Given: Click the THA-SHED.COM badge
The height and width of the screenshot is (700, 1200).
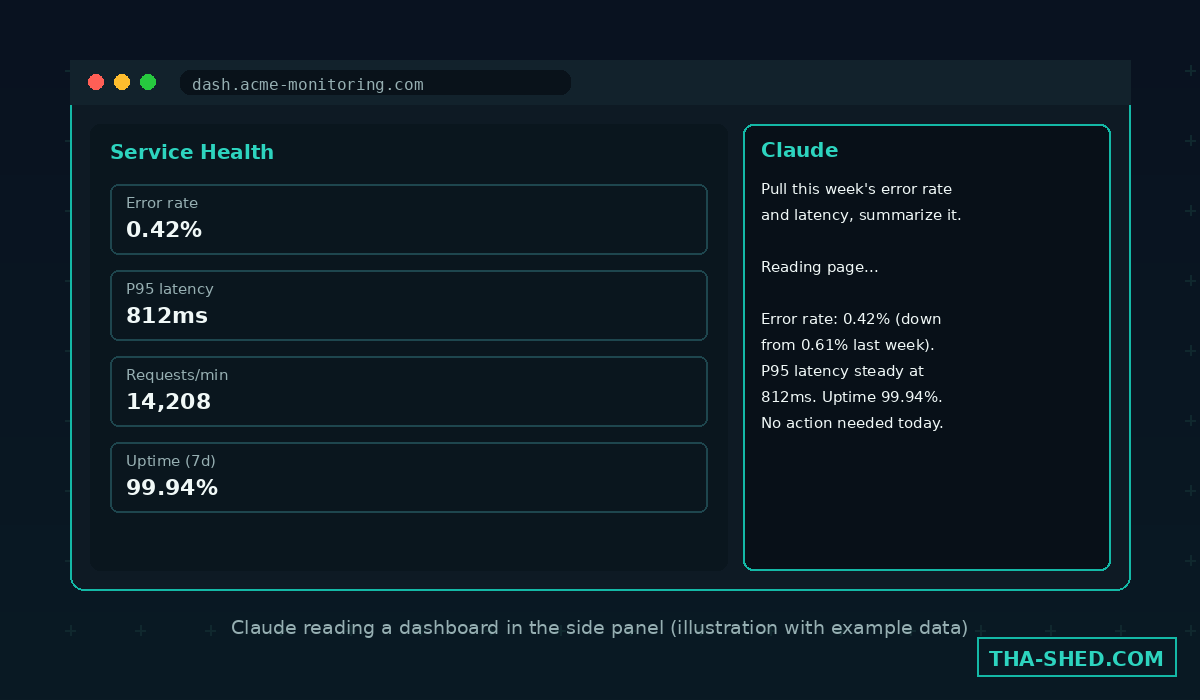Looking at the screenshot, I should pyautogui.click(x=1076, y=659).
